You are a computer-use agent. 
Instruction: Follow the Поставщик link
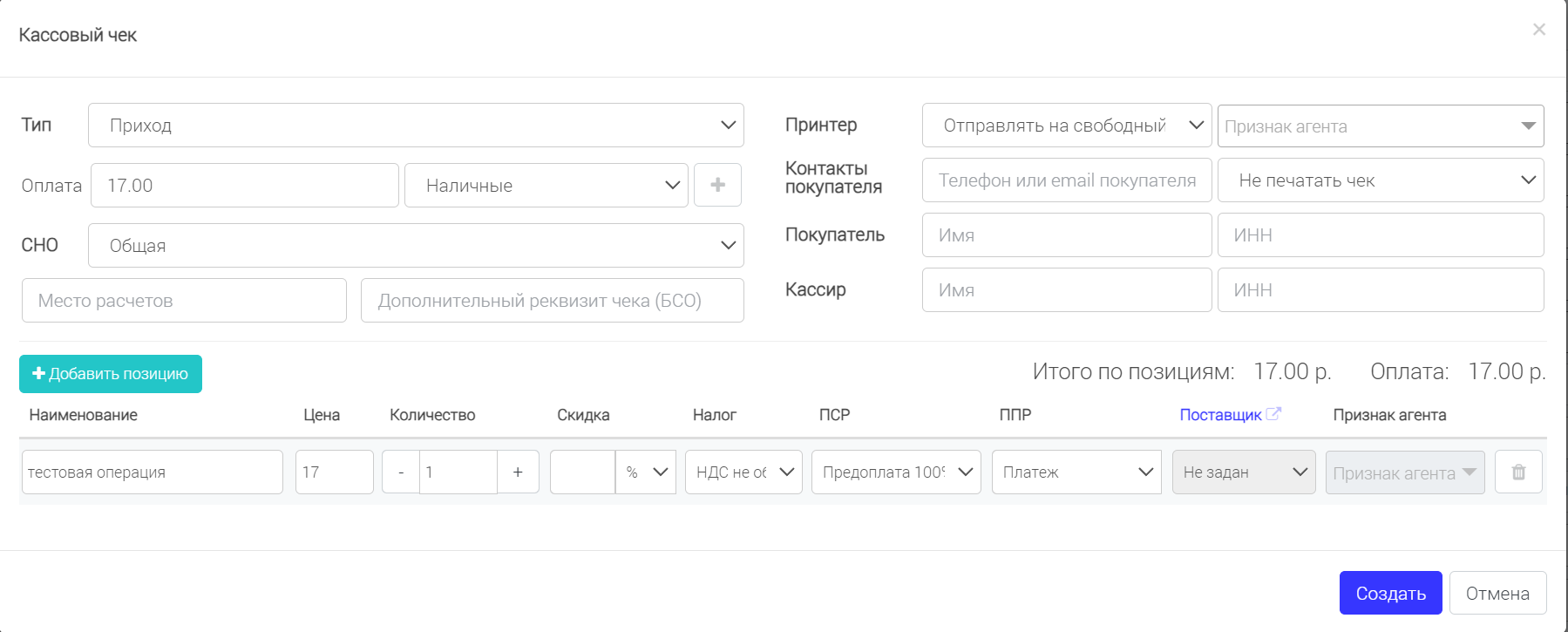tap(1220, 415)
